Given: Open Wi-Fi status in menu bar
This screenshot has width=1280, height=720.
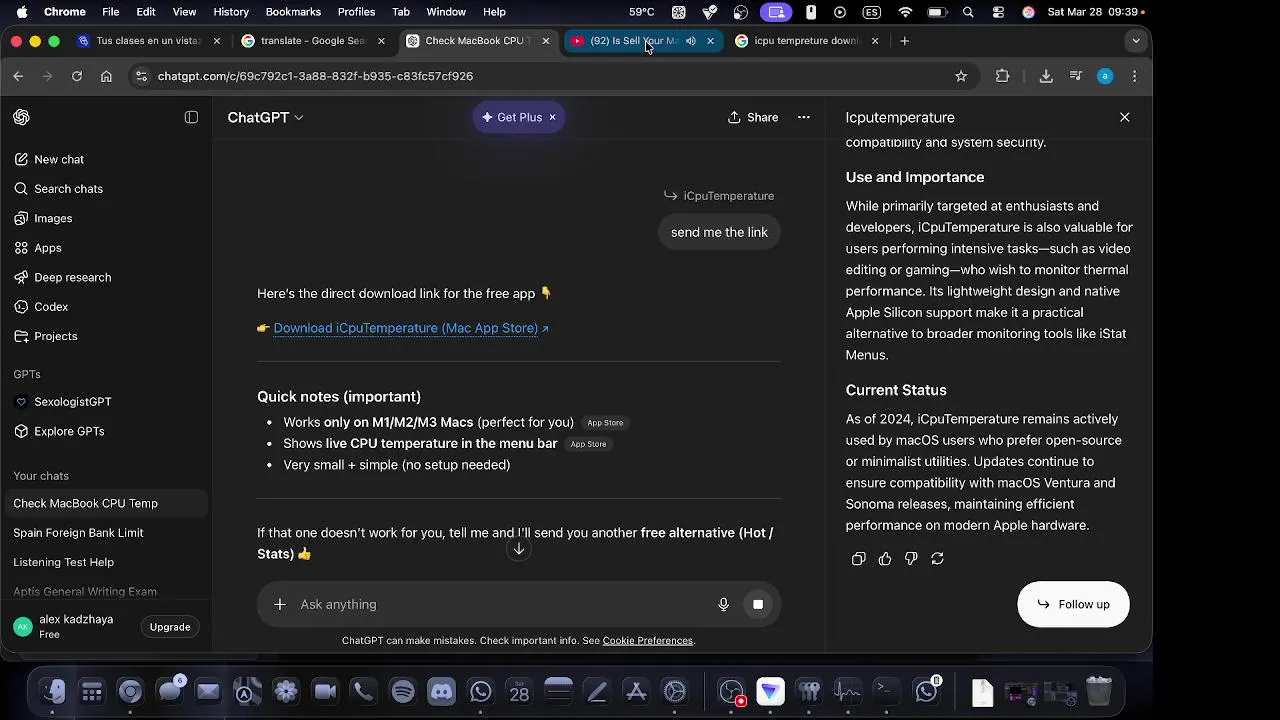Looking at the screenshot, I should pos(905,12).
